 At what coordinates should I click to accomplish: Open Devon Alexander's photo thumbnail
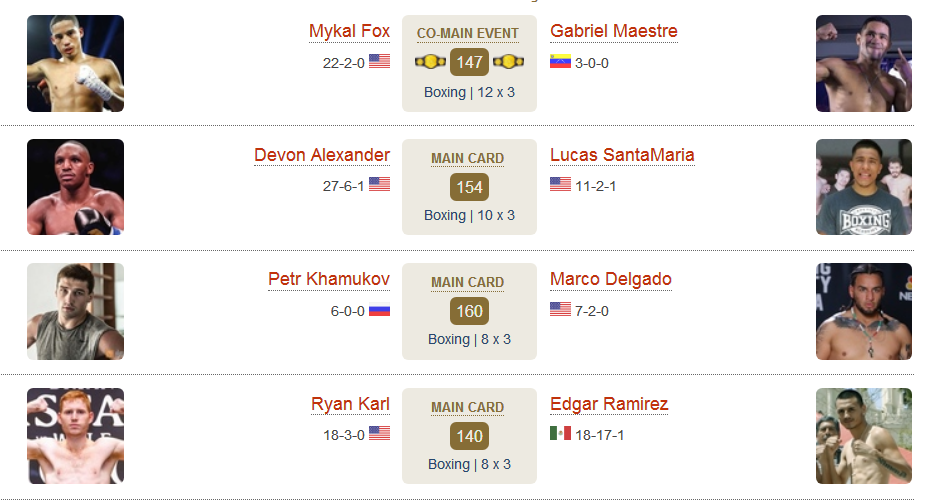[x=75, y=187]
